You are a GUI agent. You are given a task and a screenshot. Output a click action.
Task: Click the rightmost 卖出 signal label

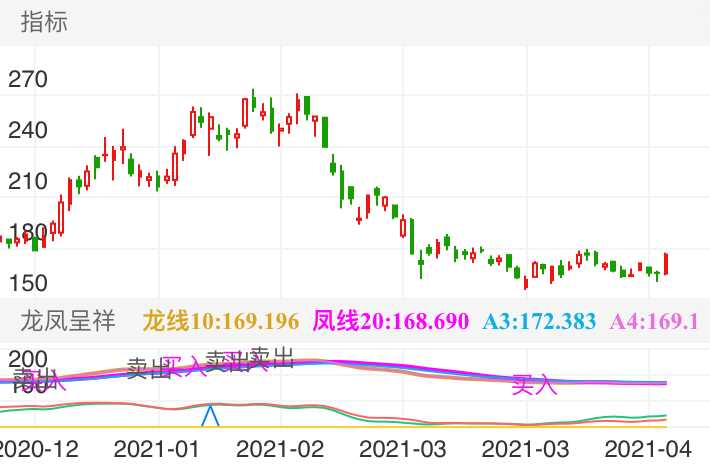pyautogui.click(x=271, y=357)
